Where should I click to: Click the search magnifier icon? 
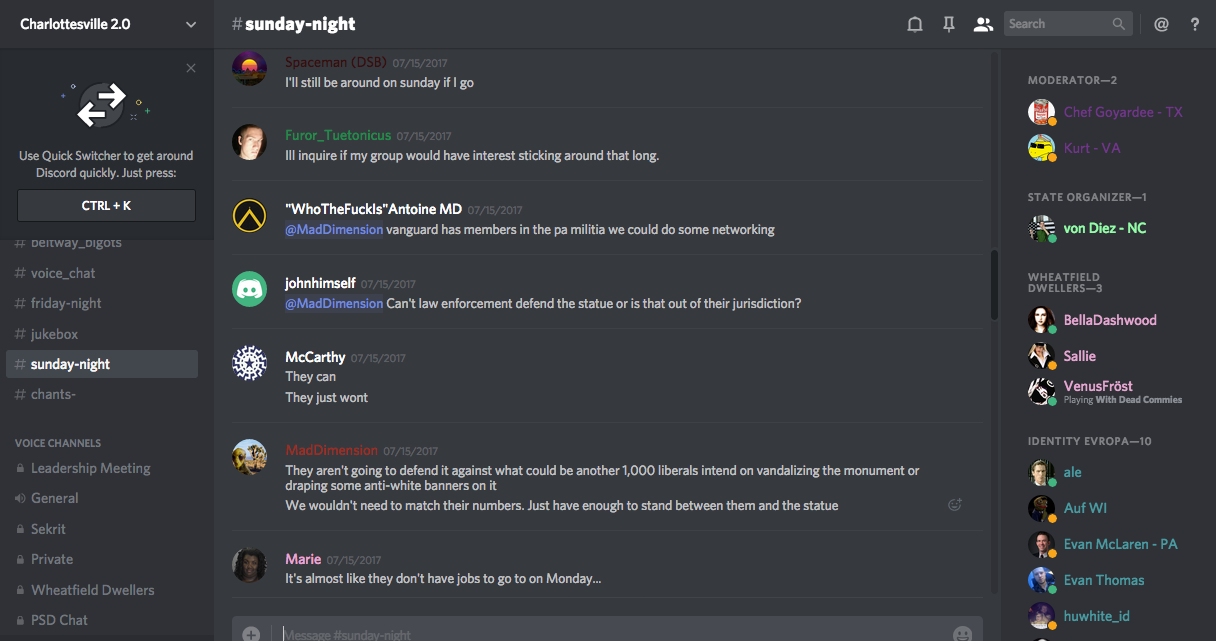(1119, 24)
